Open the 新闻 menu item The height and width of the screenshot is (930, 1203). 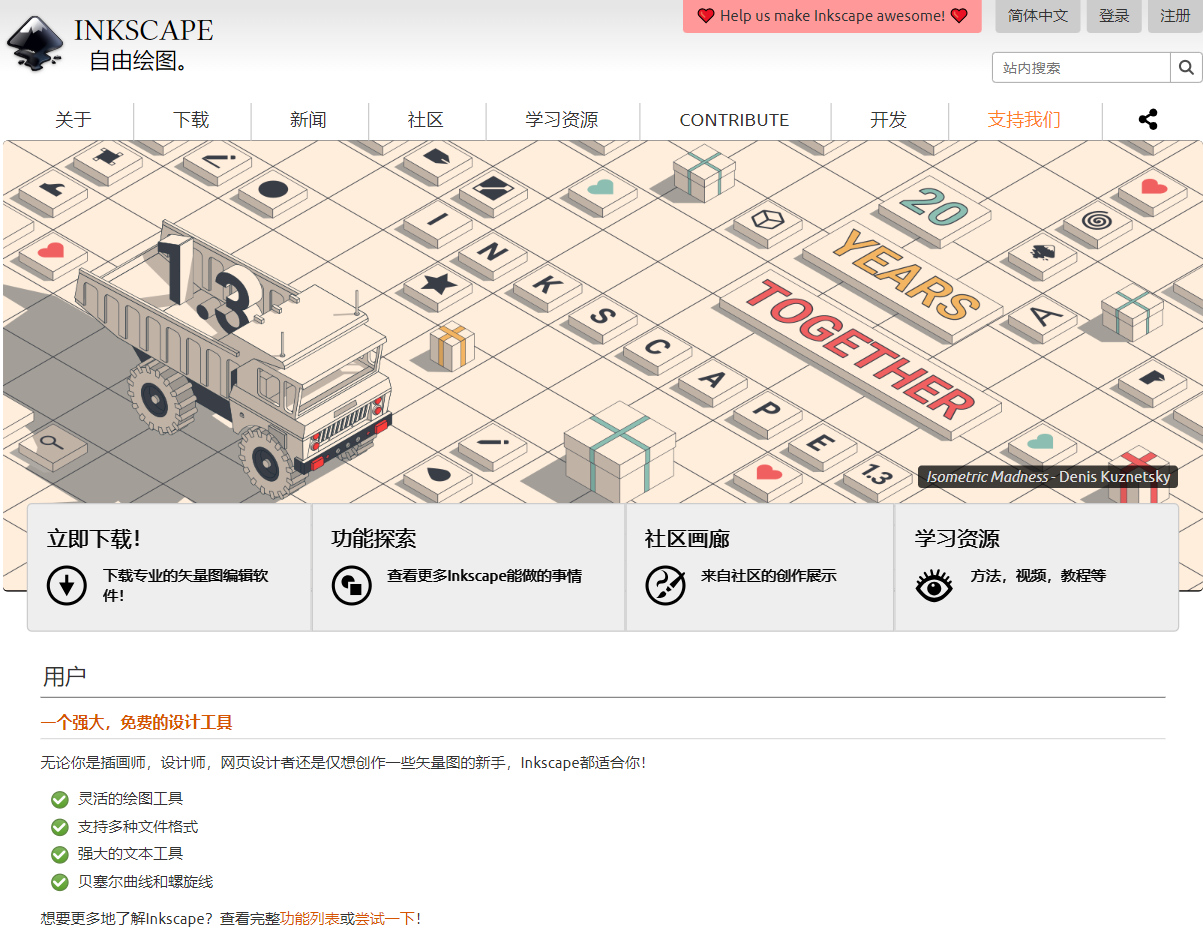(308, 120)
